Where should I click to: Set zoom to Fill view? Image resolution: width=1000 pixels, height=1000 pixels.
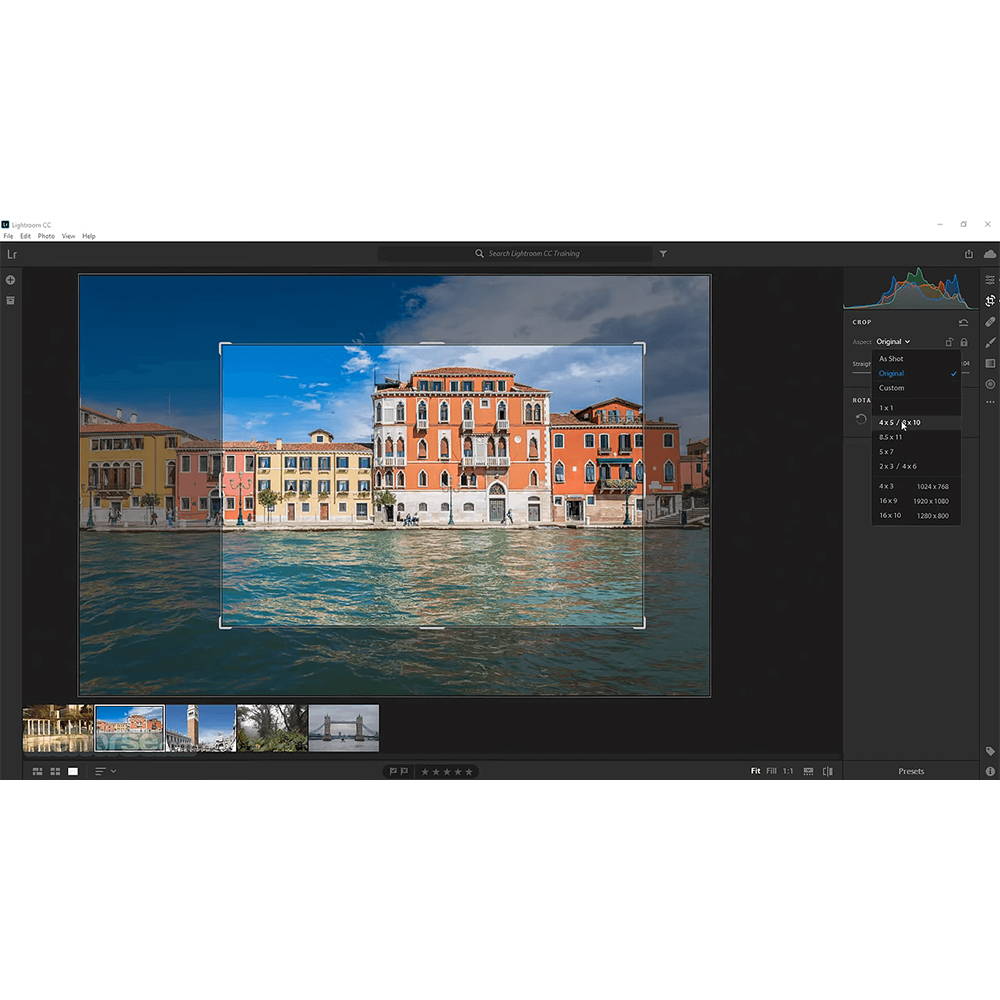pyautogui.click(x=771, y=771)
